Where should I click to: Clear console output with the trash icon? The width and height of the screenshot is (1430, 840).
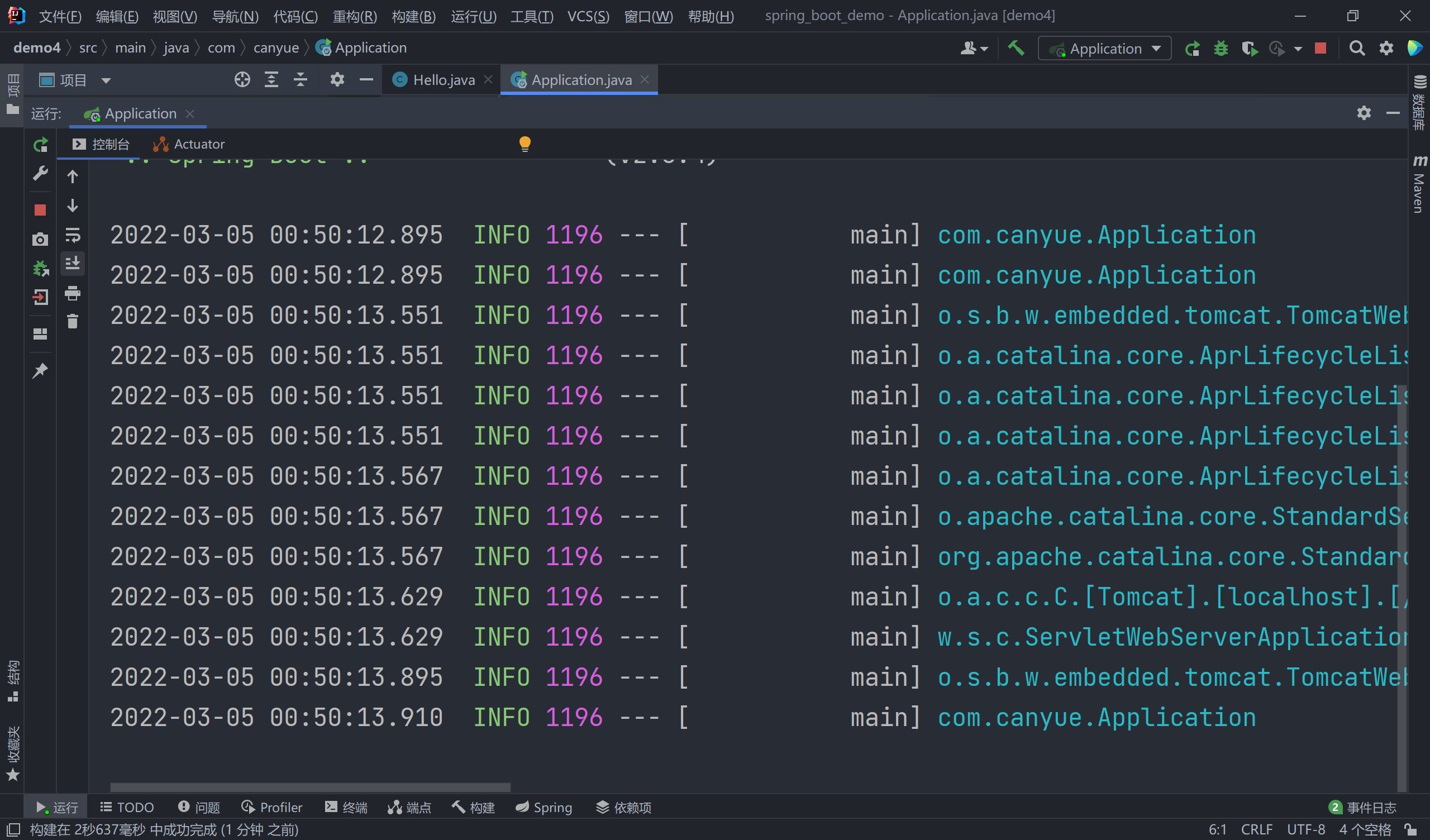[73, 322]
